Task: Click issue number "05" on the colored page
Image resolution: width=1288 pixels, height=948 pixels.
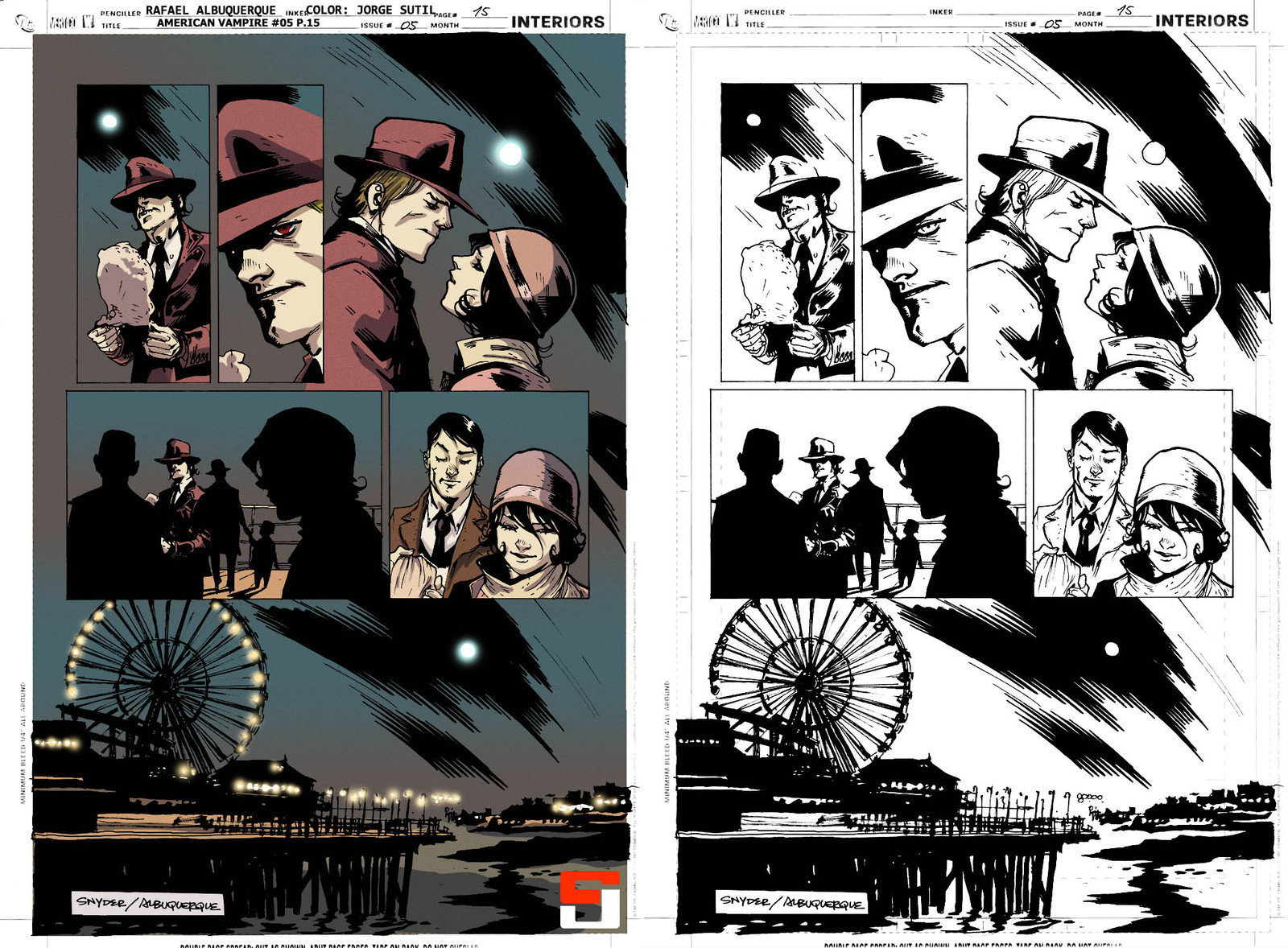Action: (409, 26)
